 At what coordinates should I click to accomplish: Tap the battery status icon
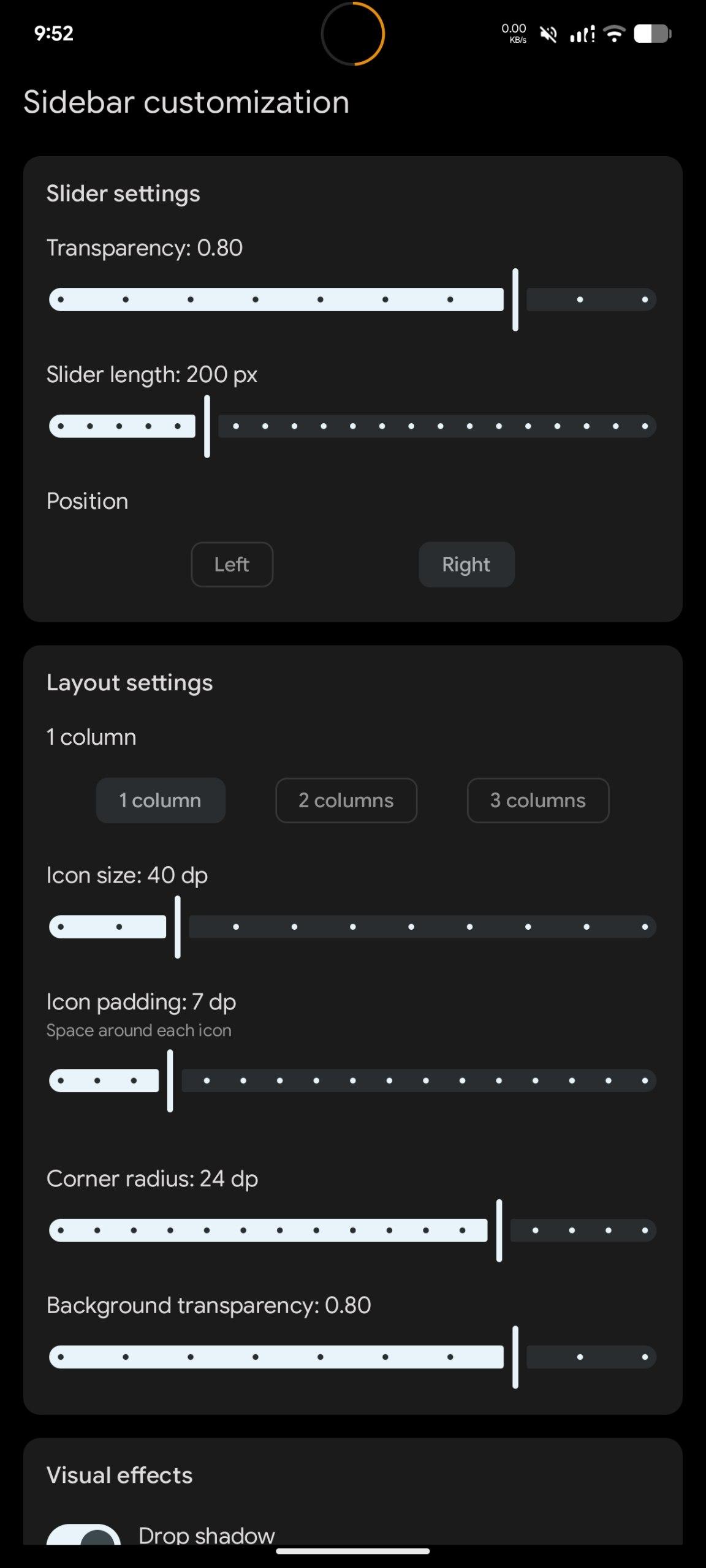652,34
